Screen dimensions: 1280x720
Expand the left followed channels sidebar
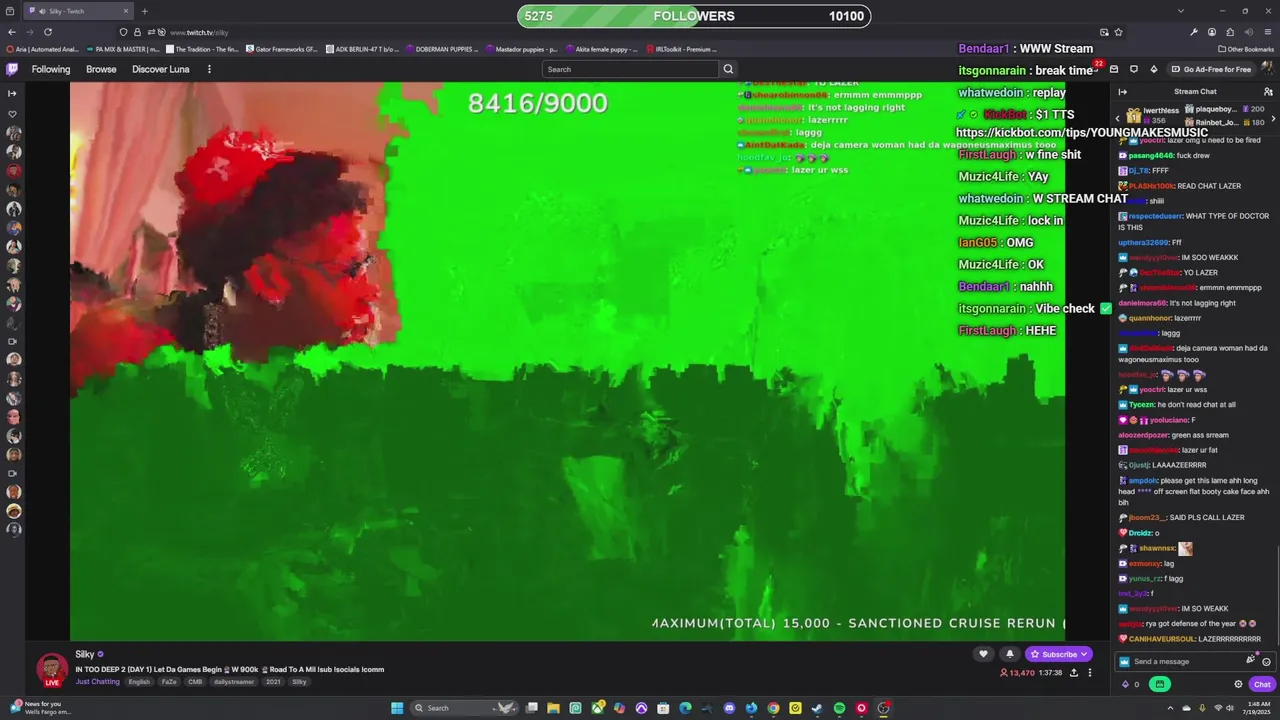(12, 93)
